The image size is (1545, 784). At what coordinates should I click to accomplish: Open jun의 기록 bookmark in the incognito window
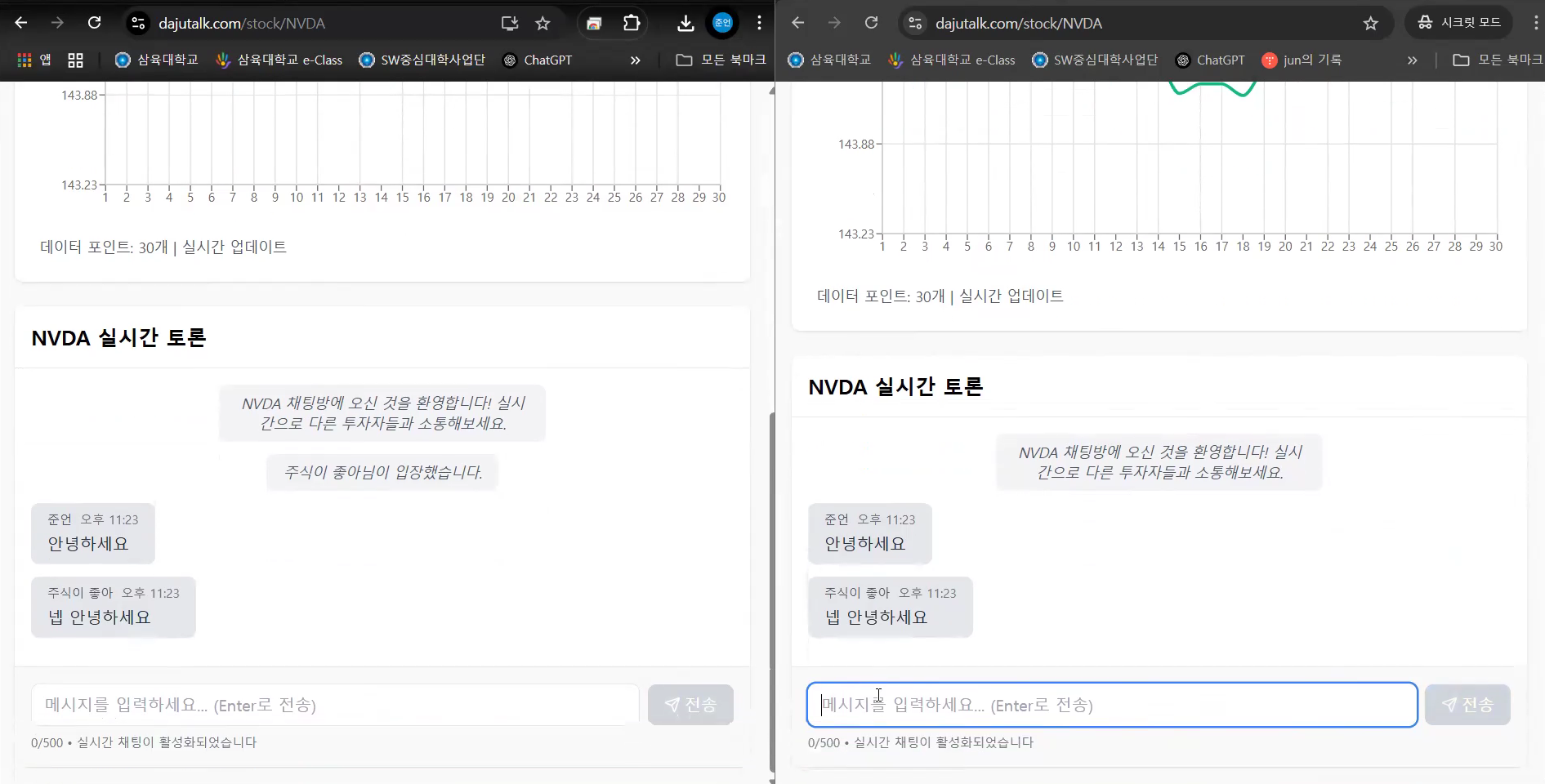click(1302, 60)
